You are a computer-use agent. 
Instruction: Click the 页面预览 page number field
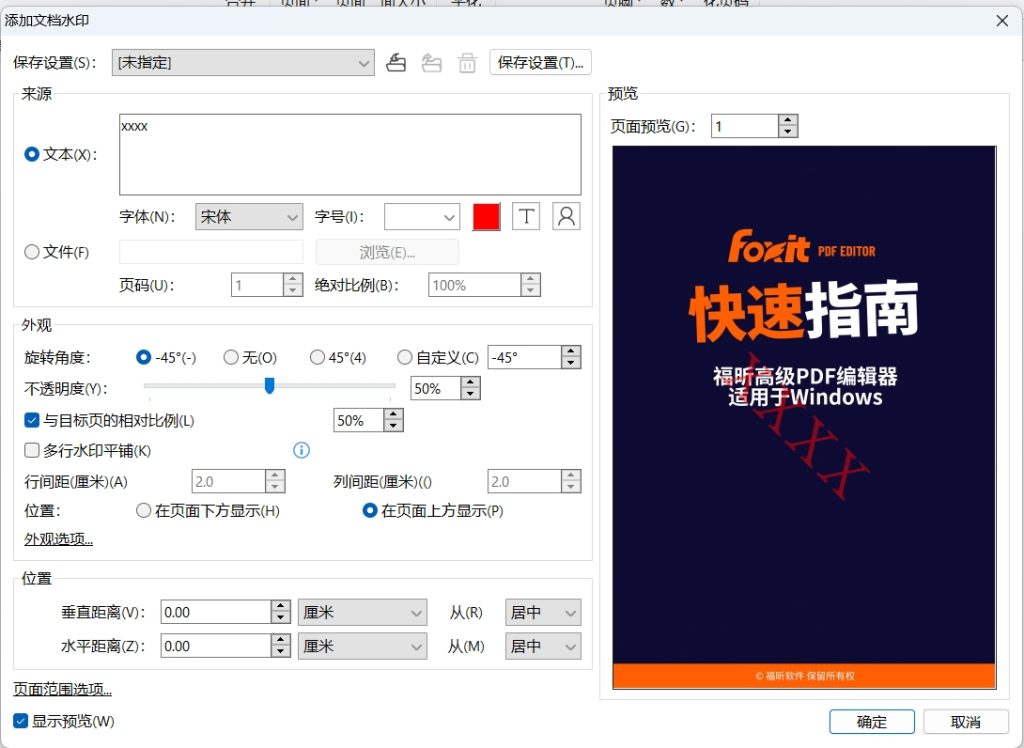tap(745, 126)
